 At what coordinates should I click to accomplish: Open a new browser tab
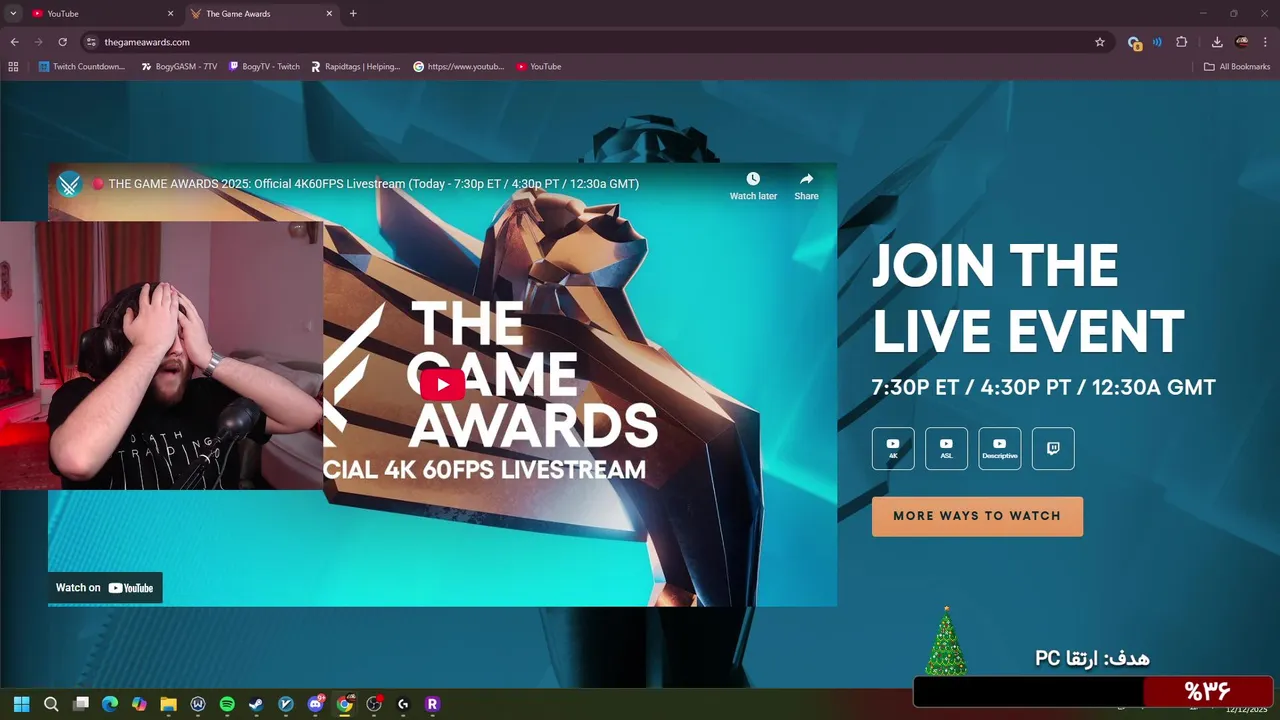coord(353,14)
